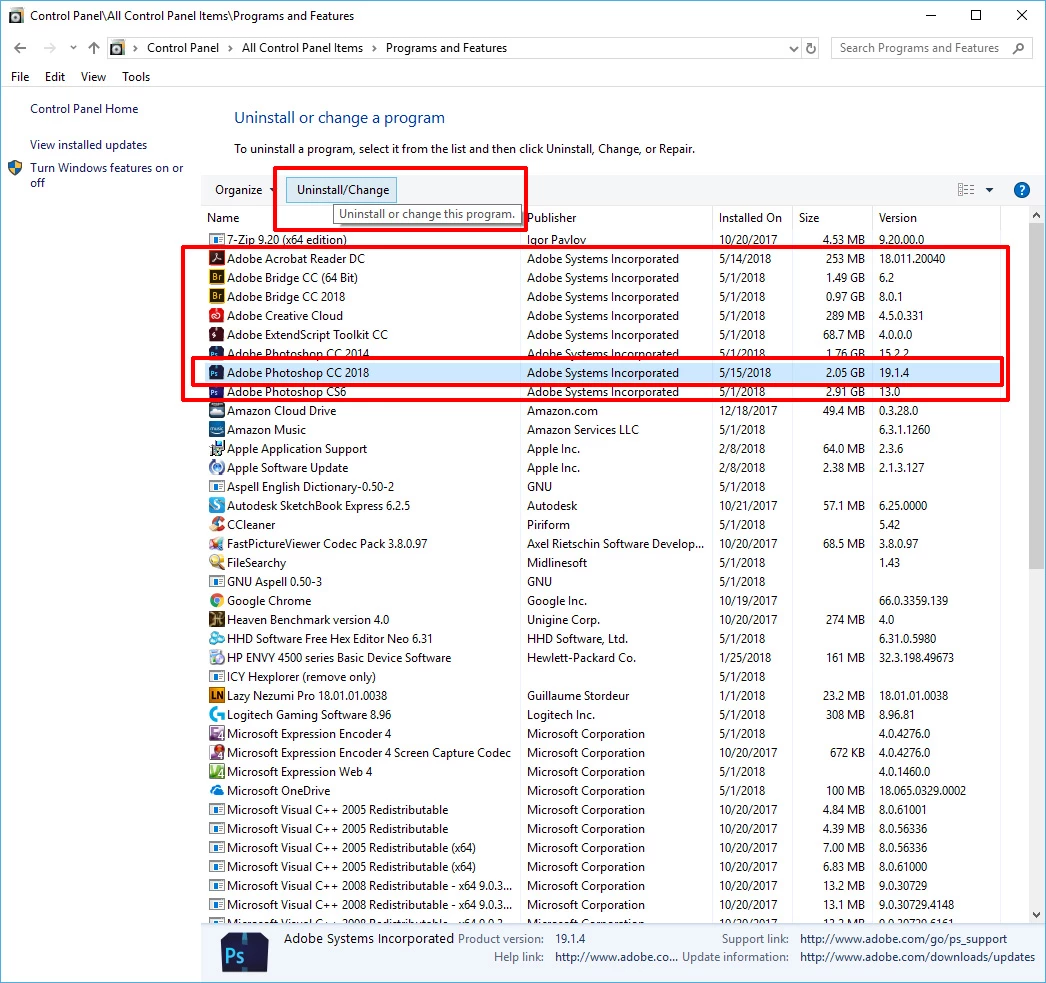Click the Logitech Gaming Software icon
This screenshot has height=983, width=1046.
click(x=216, y=714)
